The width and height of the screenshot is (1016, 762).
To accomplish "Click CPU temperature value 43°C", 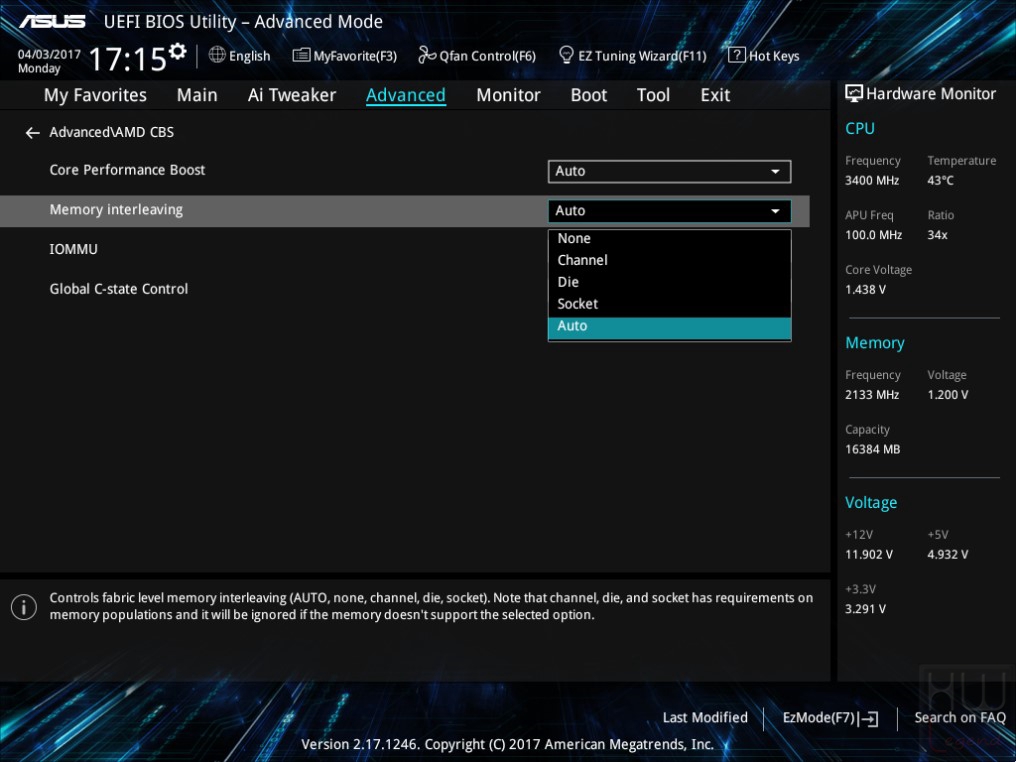I will (x=940, y=181).
